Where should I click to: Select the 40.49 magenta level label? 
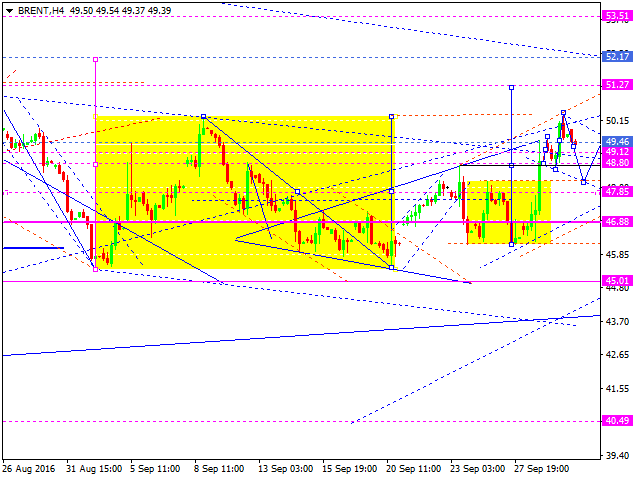pyautogui.click(x=617, y=420)
